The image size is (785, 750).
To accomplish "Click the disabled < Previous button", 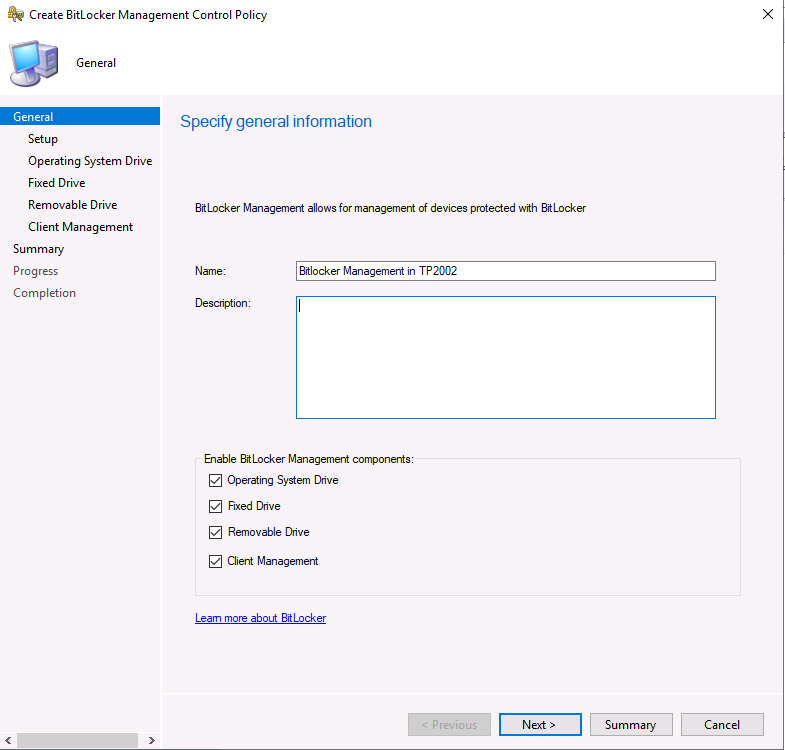I will 449,724.
